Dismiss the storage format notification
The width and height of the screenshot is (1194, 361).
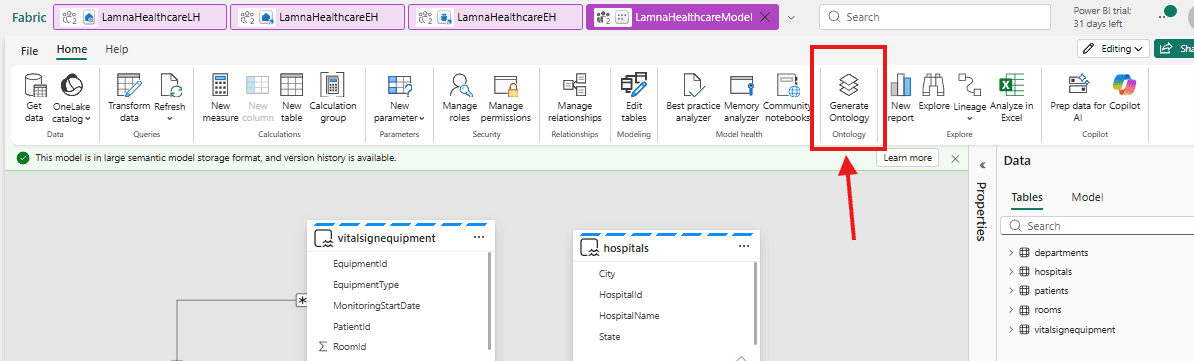[955, 158]
